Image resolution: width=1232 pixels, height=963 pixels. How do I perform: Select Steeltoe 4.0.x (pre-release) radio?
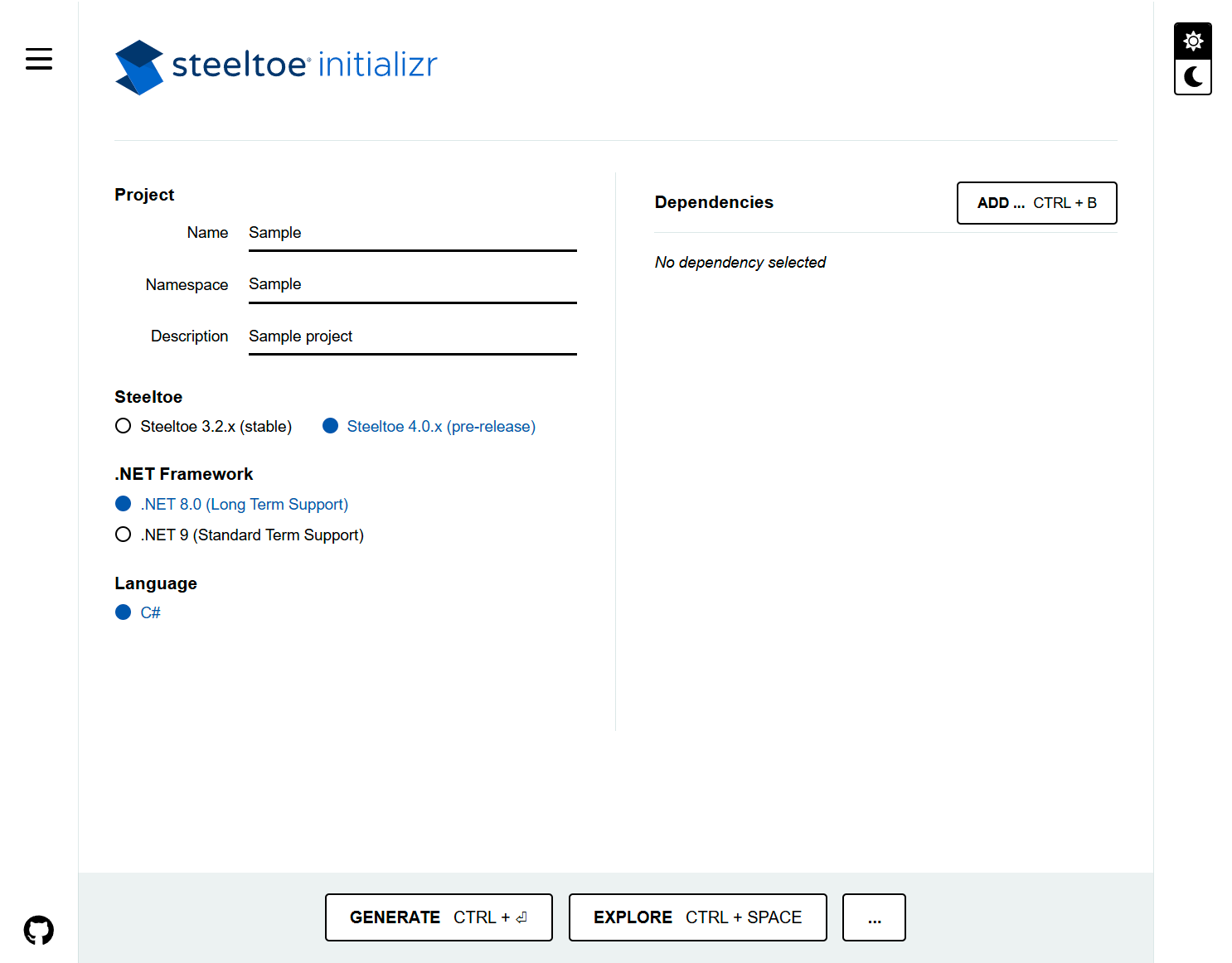tap(429, 426)
